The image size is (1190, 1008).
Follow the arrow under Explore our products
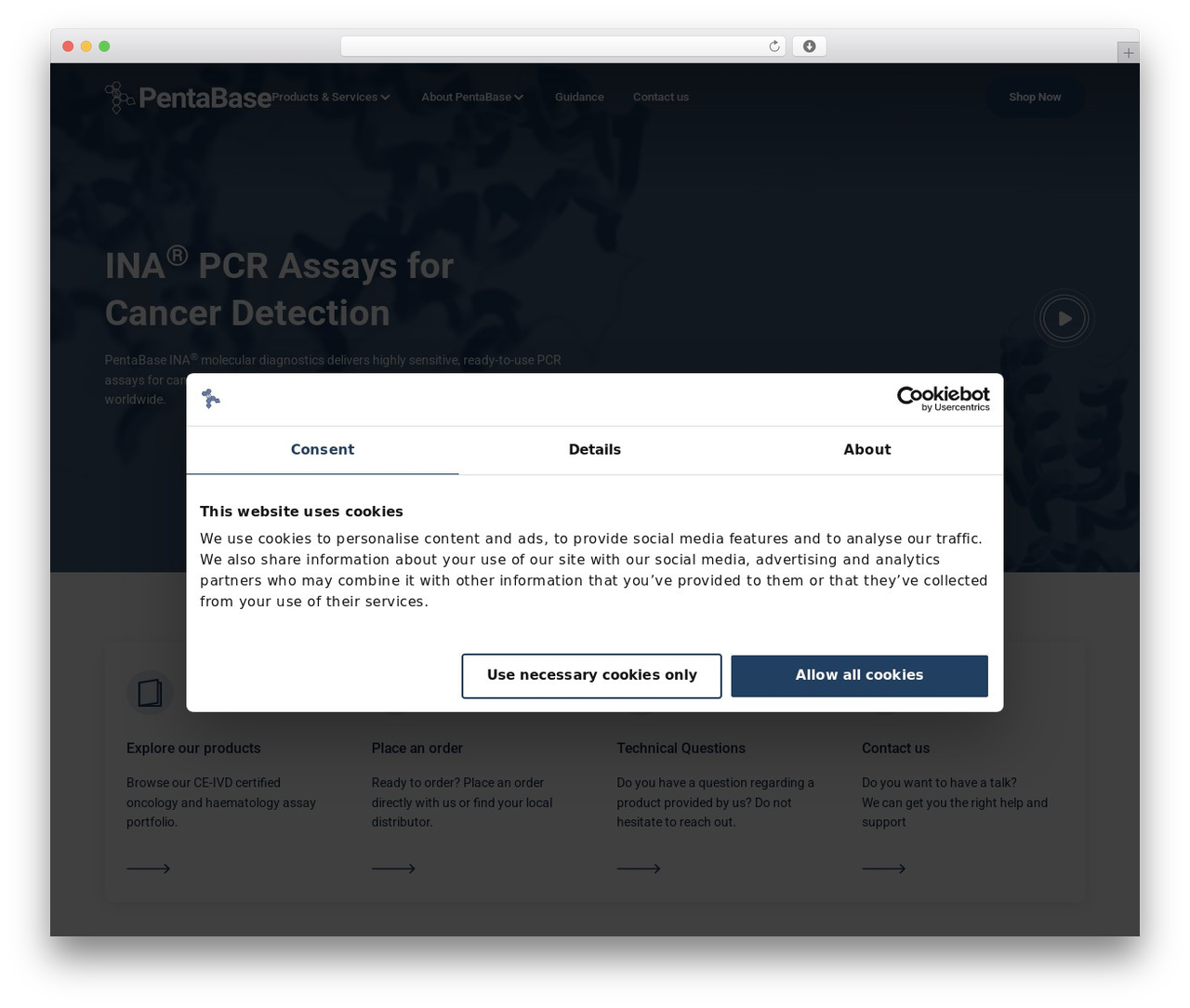click(149, 869)
